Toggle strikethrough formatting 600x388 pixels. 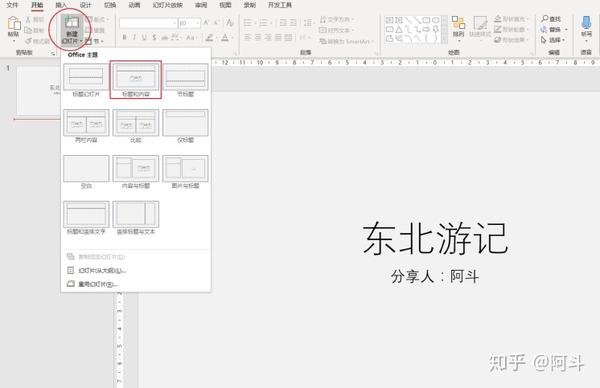[165, 37]
